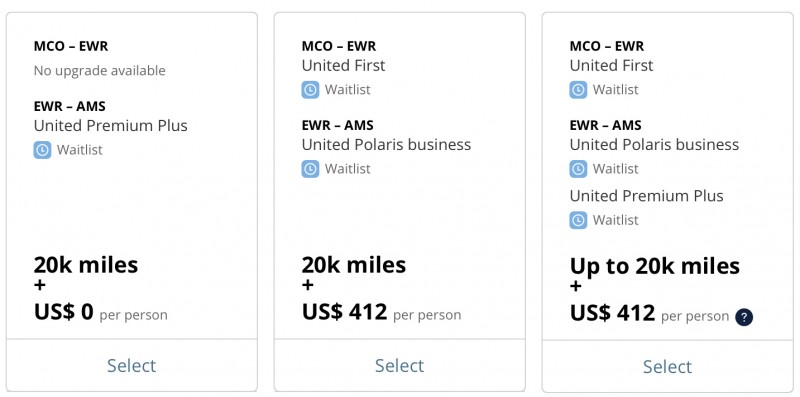Click the 'Up to 20k miles' price text
This screenshot has width=800, height=397.
click(655, 266)
